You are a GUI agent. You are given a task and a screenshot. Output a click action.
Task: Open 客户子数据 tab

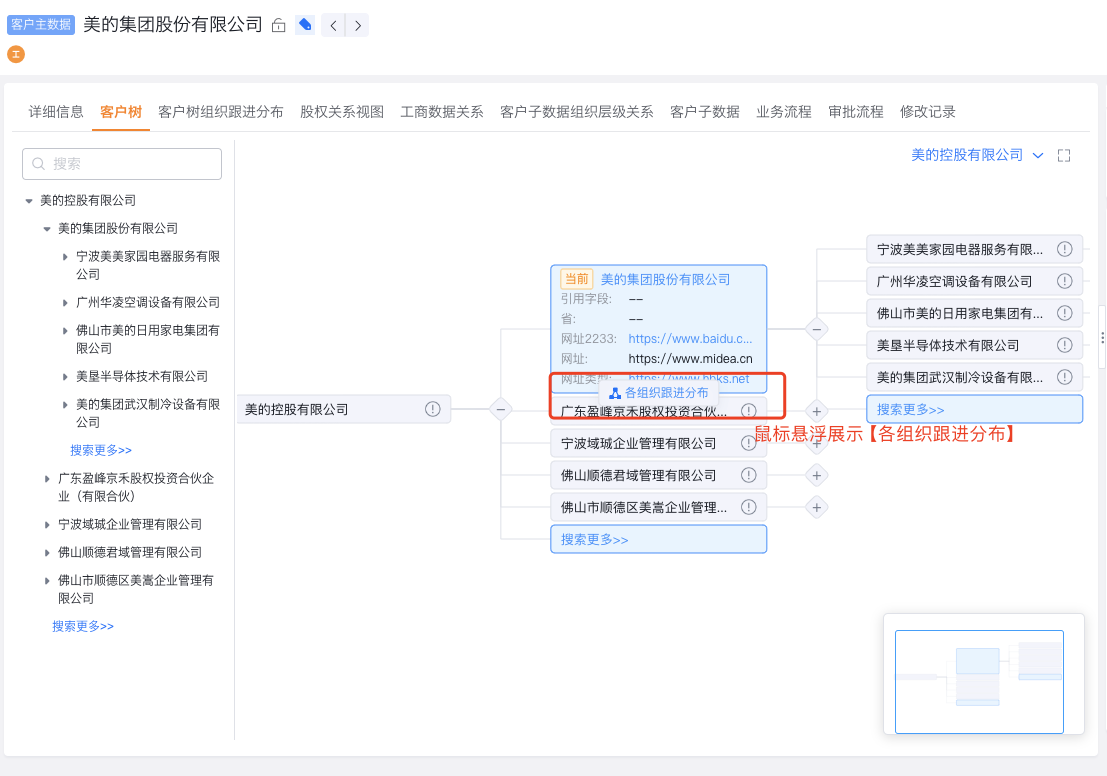pos(705,112)
